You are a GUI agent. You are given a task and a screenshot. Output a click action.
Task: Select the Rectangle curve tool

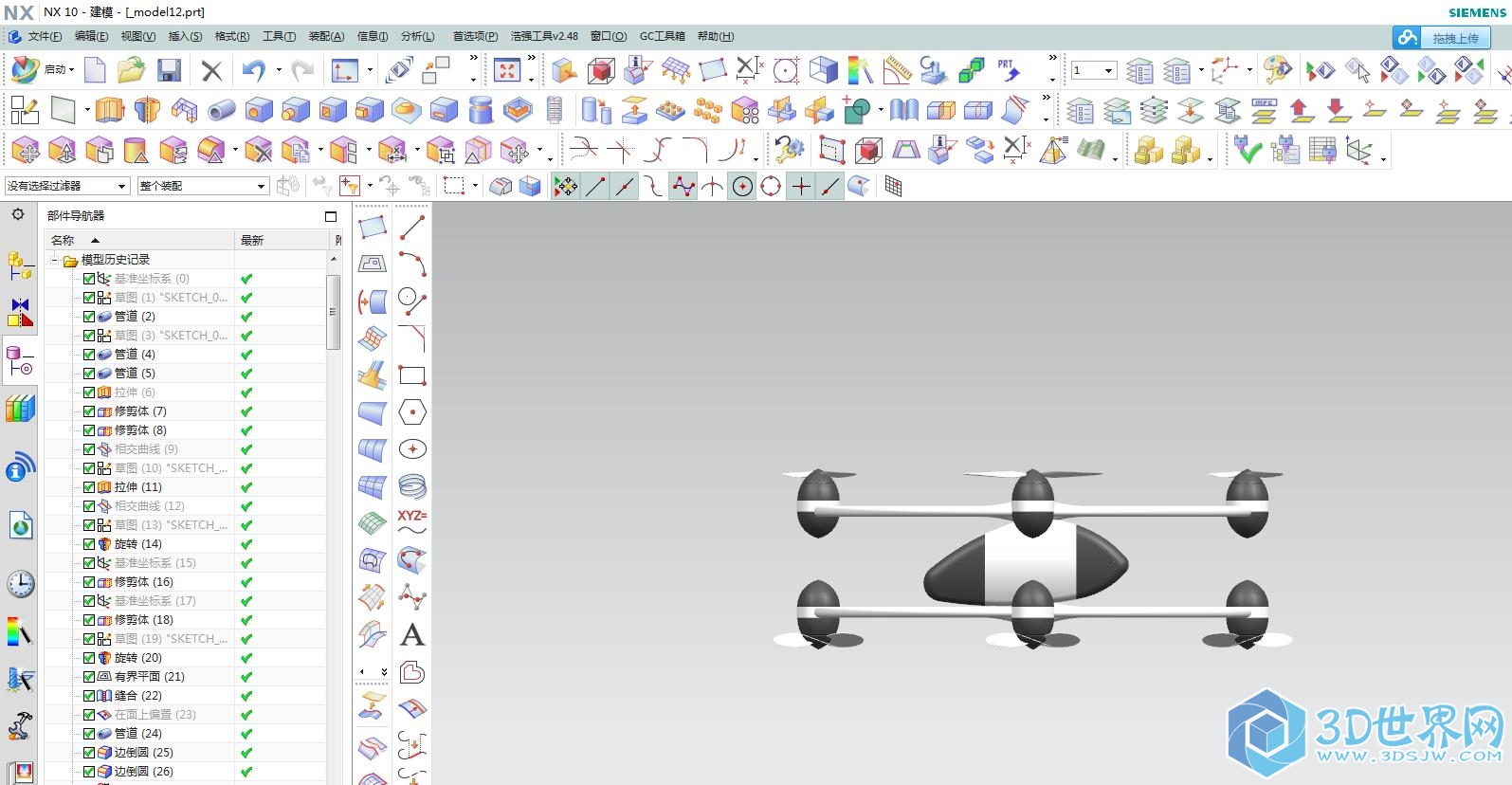[x=411, y=375]
